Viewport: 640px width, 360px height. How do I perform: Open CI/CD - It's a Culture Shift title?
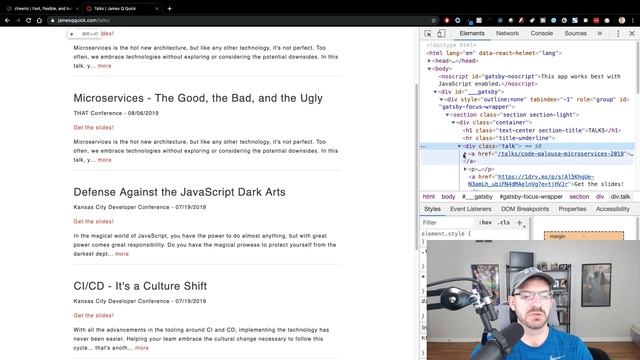click(x=140, y=286)
